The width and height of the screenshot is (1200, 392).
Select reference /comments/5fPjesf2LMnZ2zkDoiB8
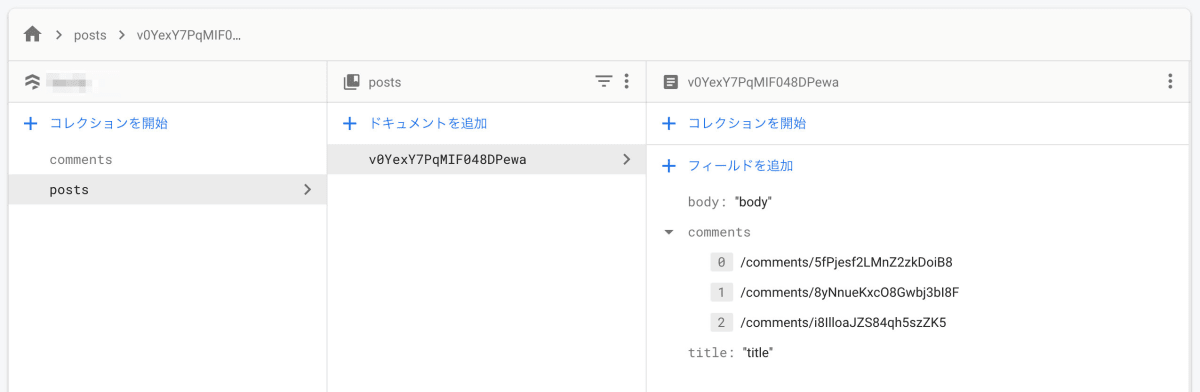pos(846,263)
